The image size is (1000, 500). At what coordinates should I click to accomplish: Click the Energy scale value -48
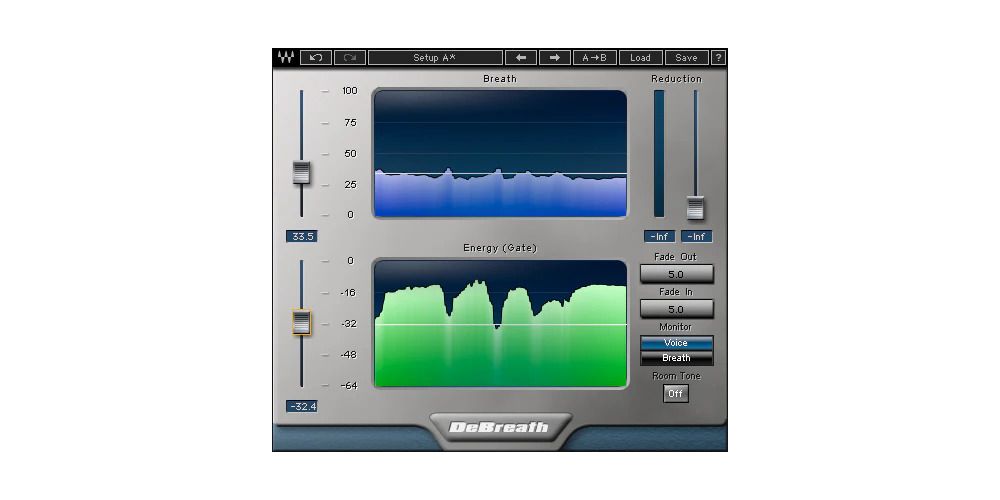(348, 355)
